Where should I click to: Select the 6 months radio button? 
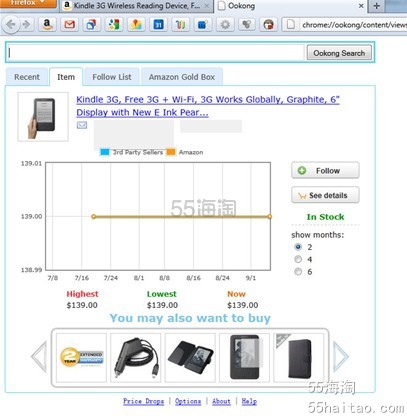(x=298, y=272)
